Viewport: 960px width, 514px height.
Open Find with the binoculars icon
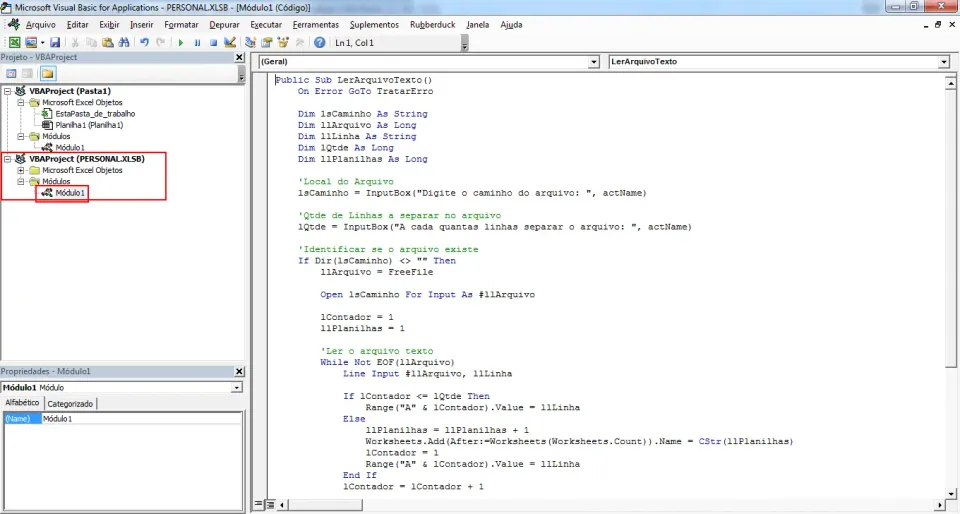[124, 42]
